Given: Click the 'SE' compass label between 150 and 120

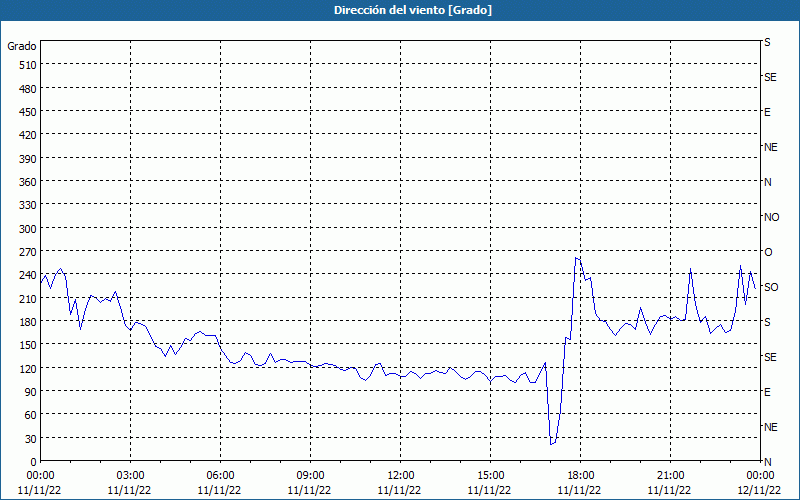Looking at the screenshot, I should click(770, 357).
